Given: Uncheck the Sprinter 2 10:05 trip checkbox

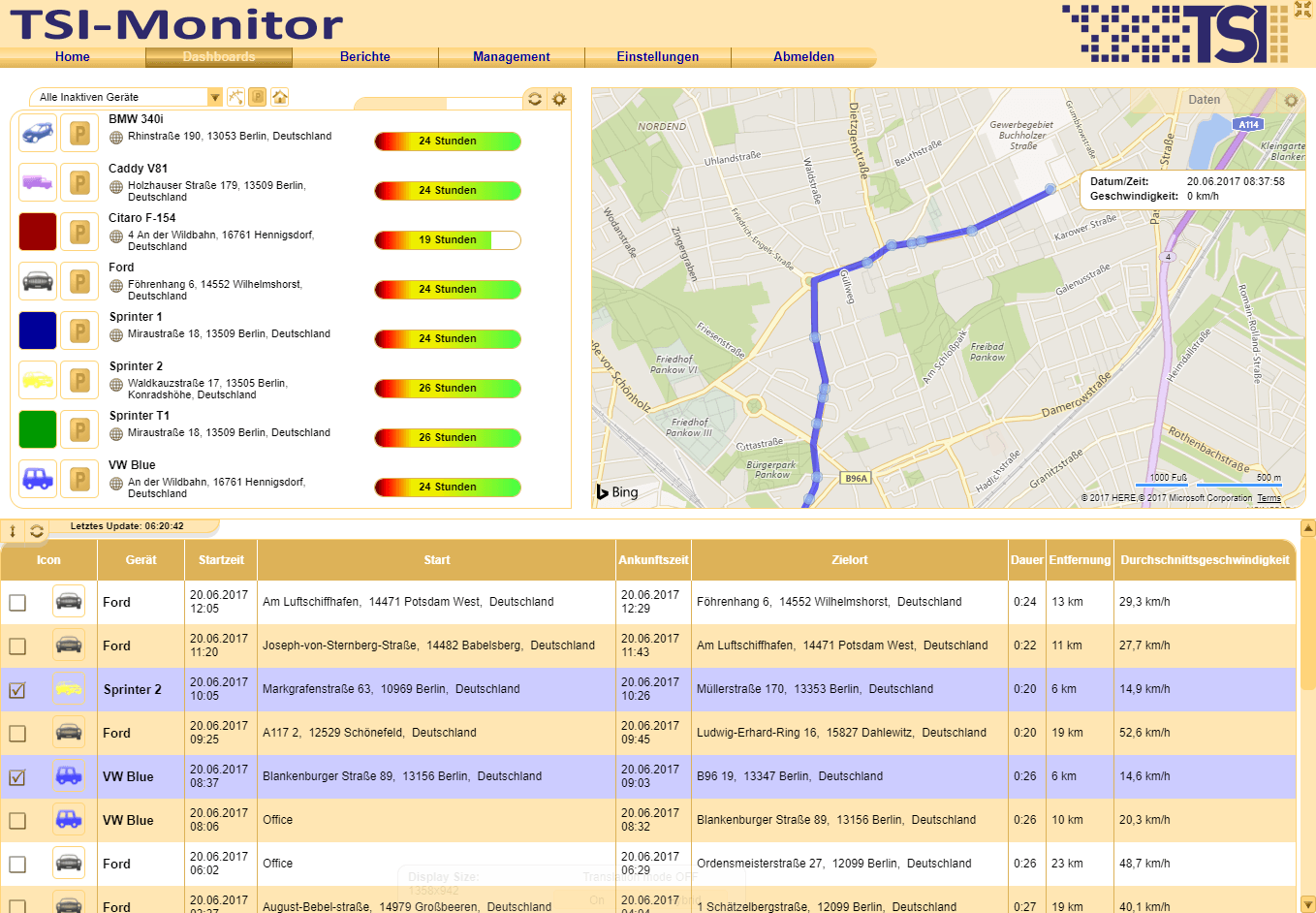Looking at the screenshot, I should (x=17, y=690).
